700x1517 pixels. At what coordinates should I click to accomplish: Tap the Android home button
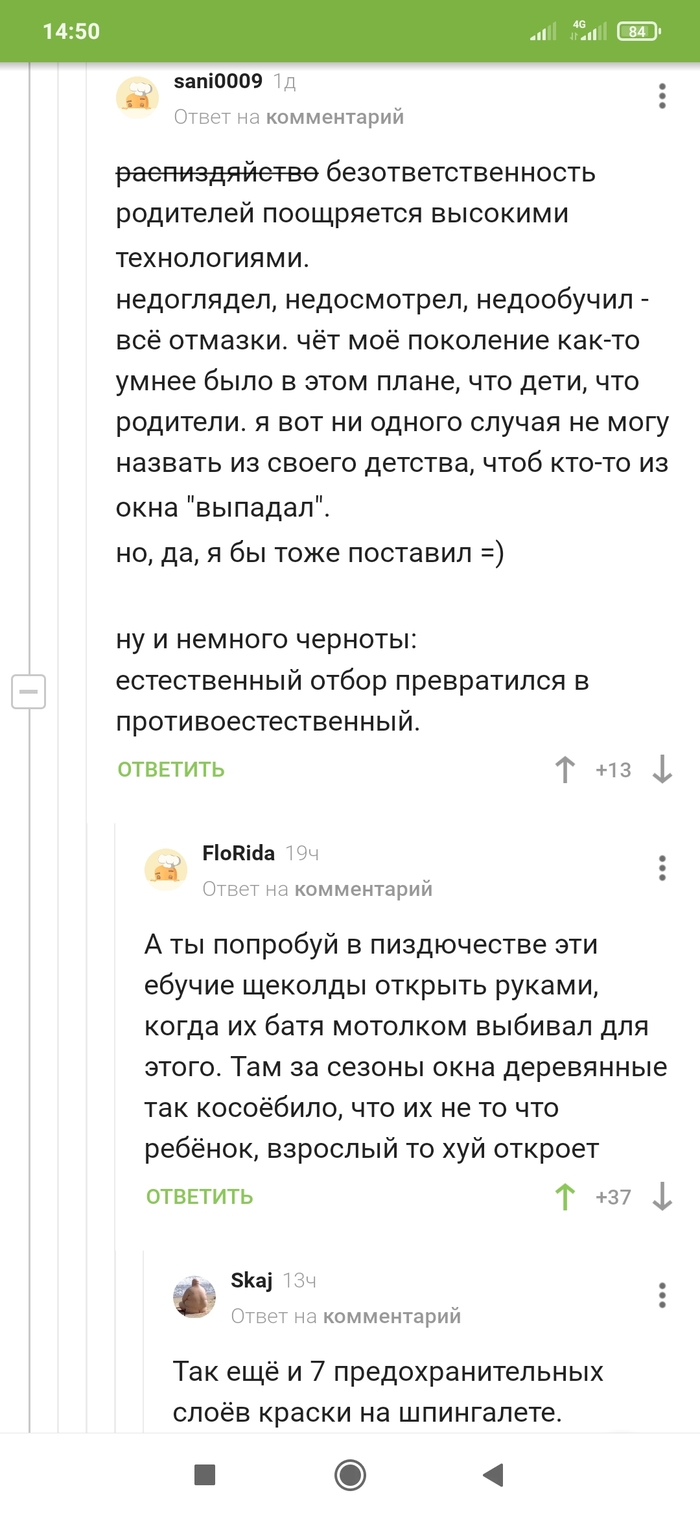coord(349,1476)
